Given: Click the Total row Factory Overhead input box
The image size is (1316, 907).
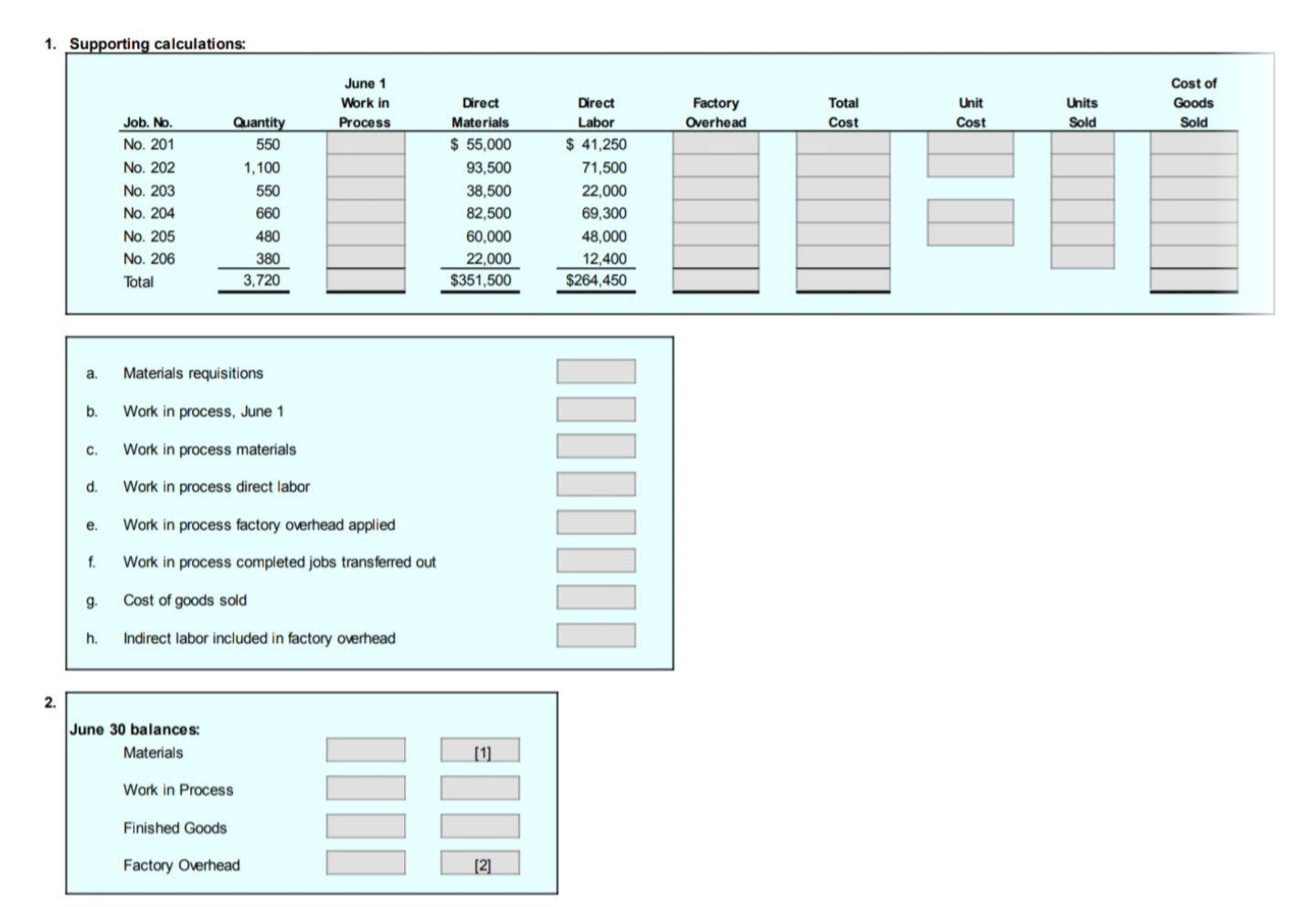Looking at the screenshot, I should tap(715, 281).
